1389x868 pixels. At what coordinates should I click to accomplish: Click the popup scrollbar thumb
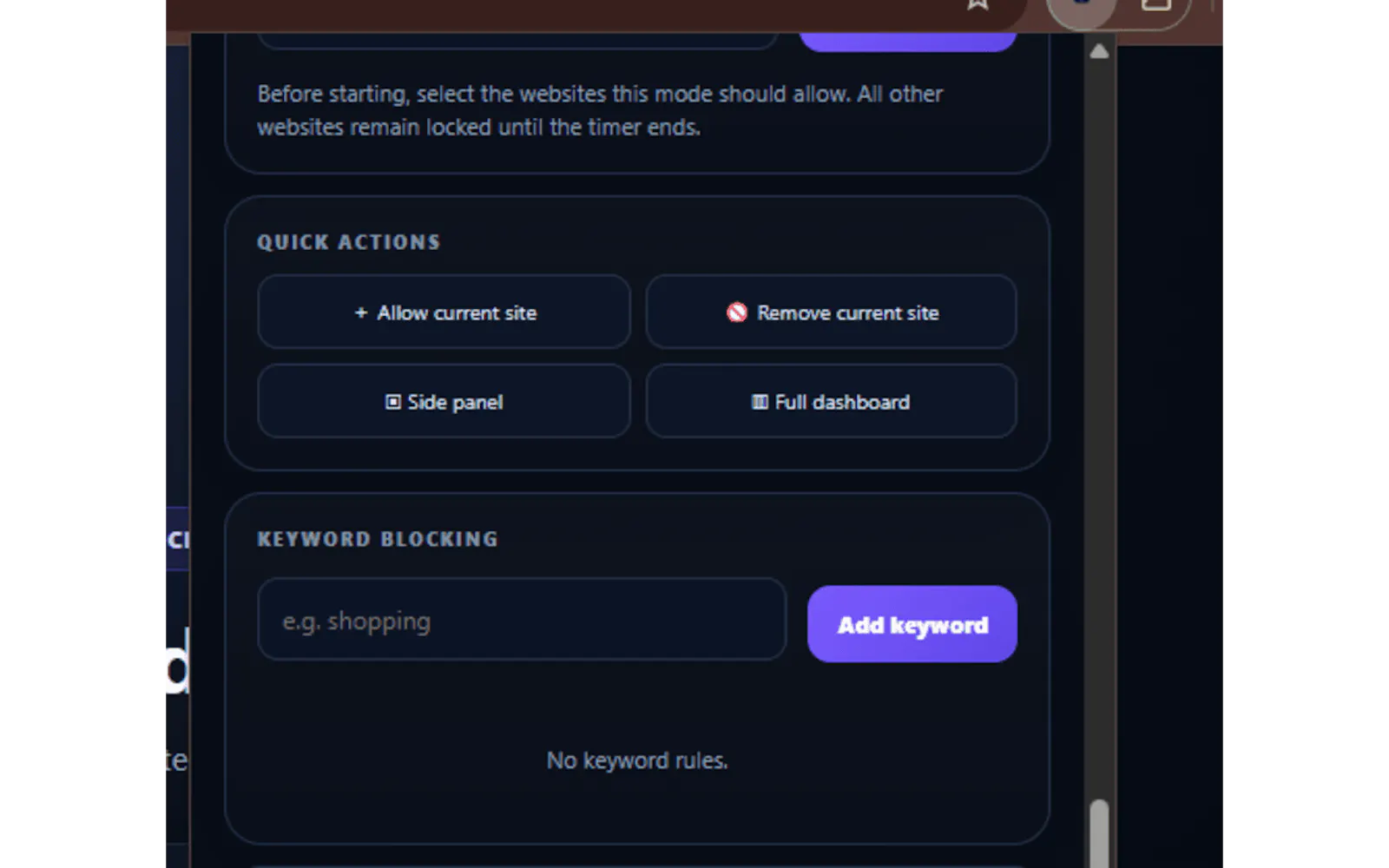tap(1099, 833)
